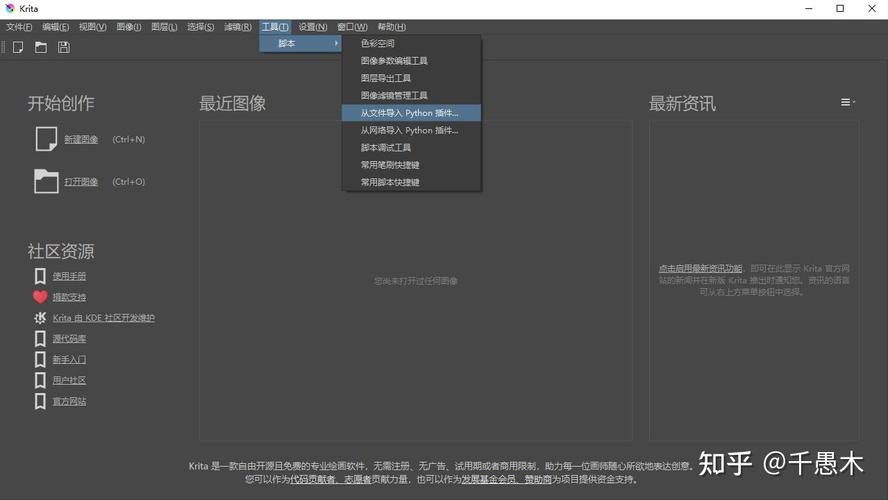The width and height of the screenshot is (888, 500).
Task: Open the 设置(N) menu
Action: [x=313, y=27]
